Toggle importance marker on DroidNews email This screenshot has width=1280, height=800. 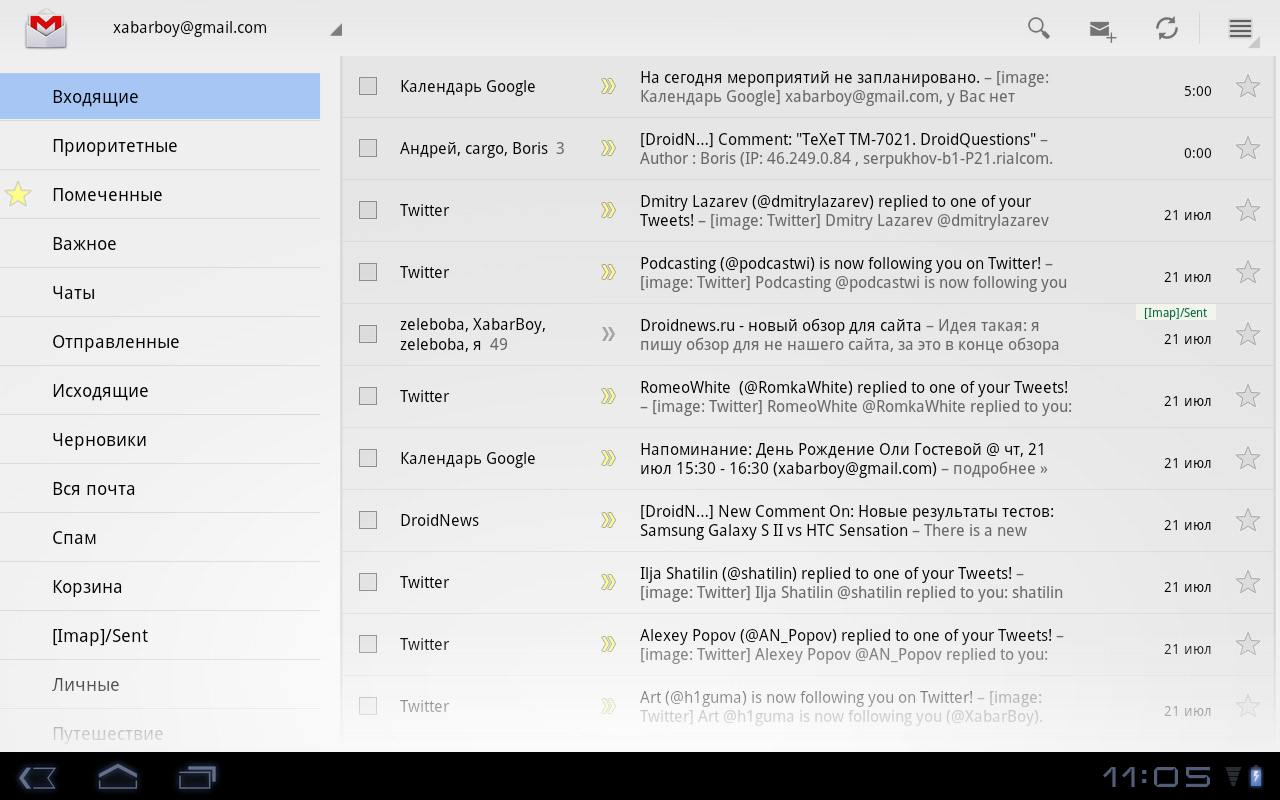pos(608,520)
